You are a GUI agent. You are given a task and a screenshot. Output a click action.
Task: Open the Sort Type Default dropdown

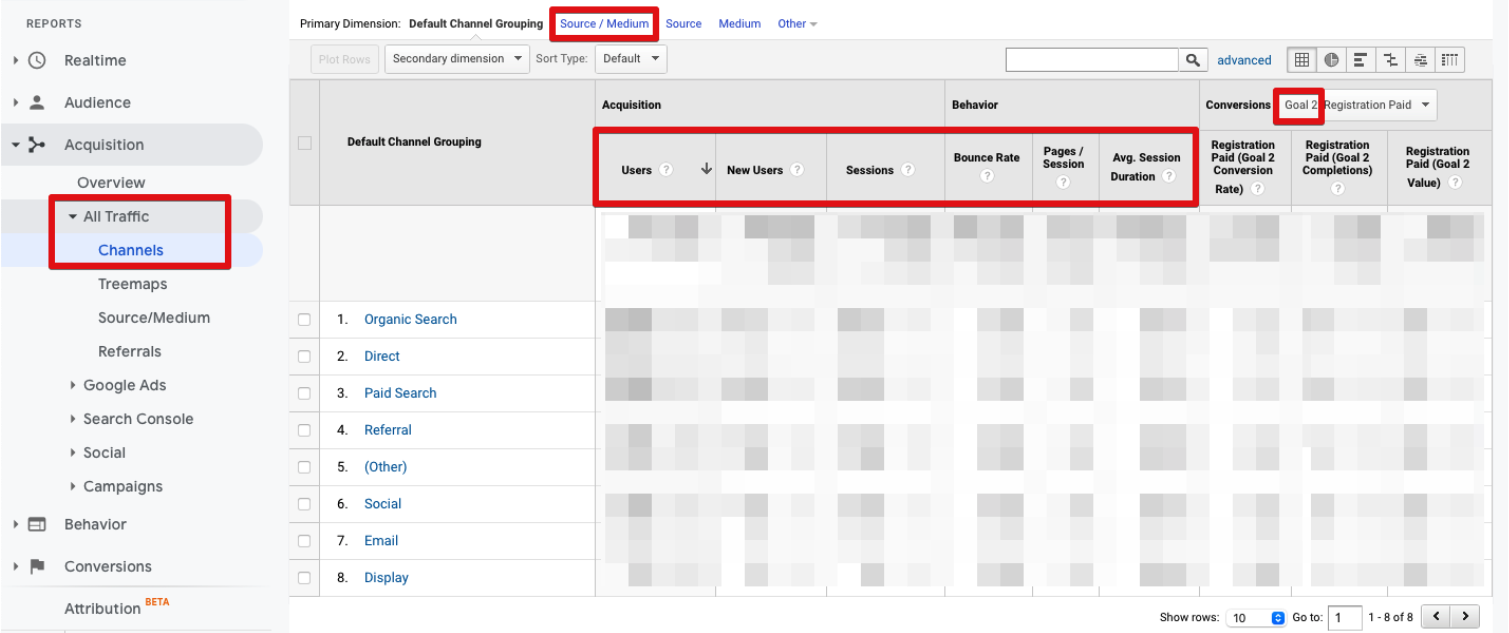click(x=630, y=58)
